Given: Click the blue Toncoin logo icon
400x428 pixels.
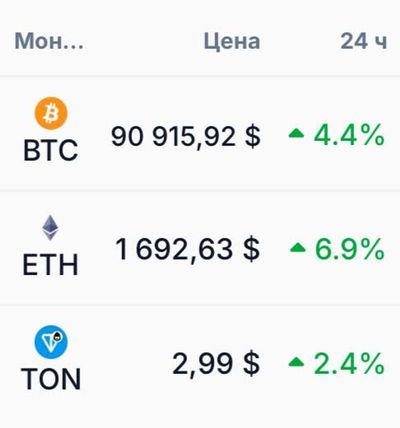Looking at the screenshot, I should (x=51, y=342).
